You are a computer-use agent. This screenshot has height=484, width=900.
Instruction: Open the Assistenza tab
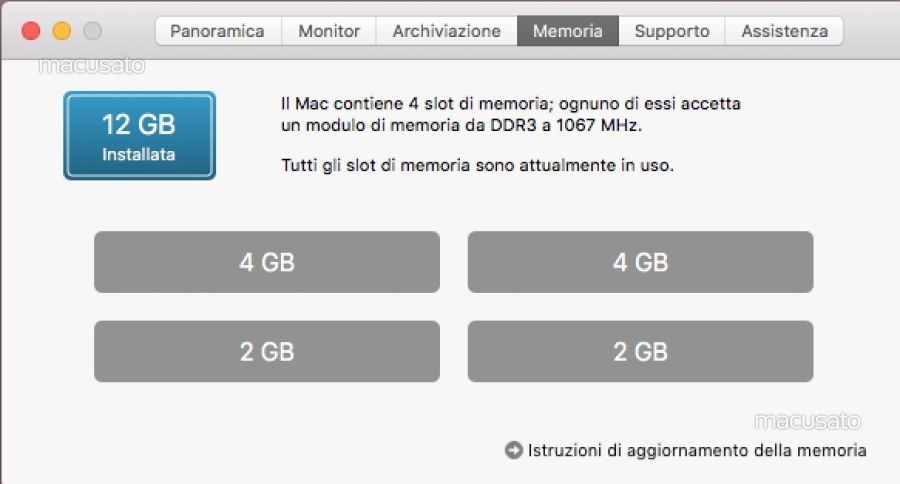783,31
